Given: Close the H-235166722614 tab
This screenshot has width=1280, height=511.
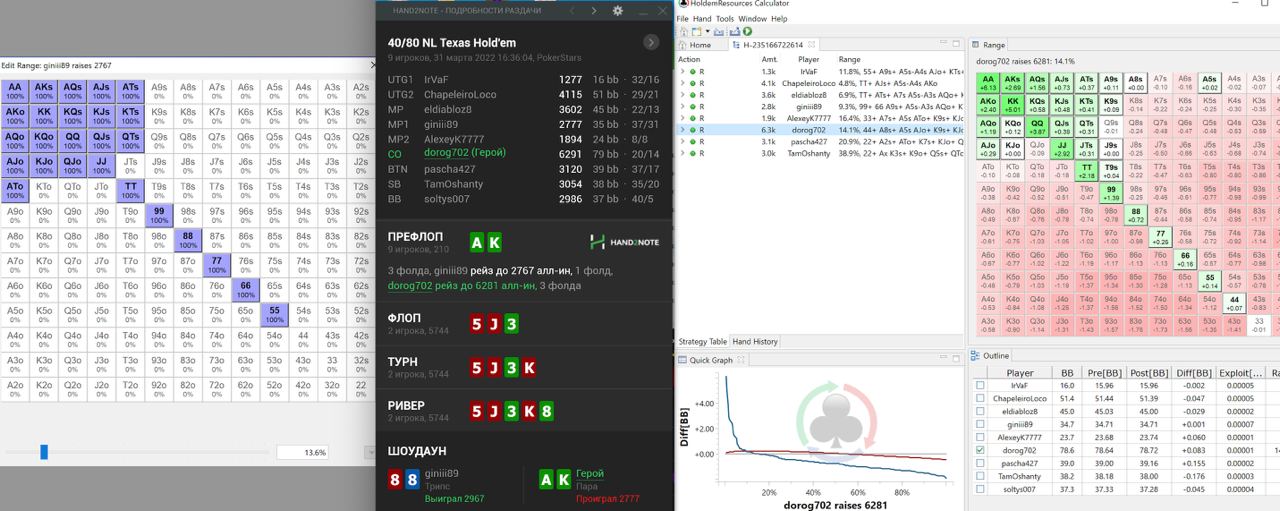Looking at the screenshot, I should 811,45.
